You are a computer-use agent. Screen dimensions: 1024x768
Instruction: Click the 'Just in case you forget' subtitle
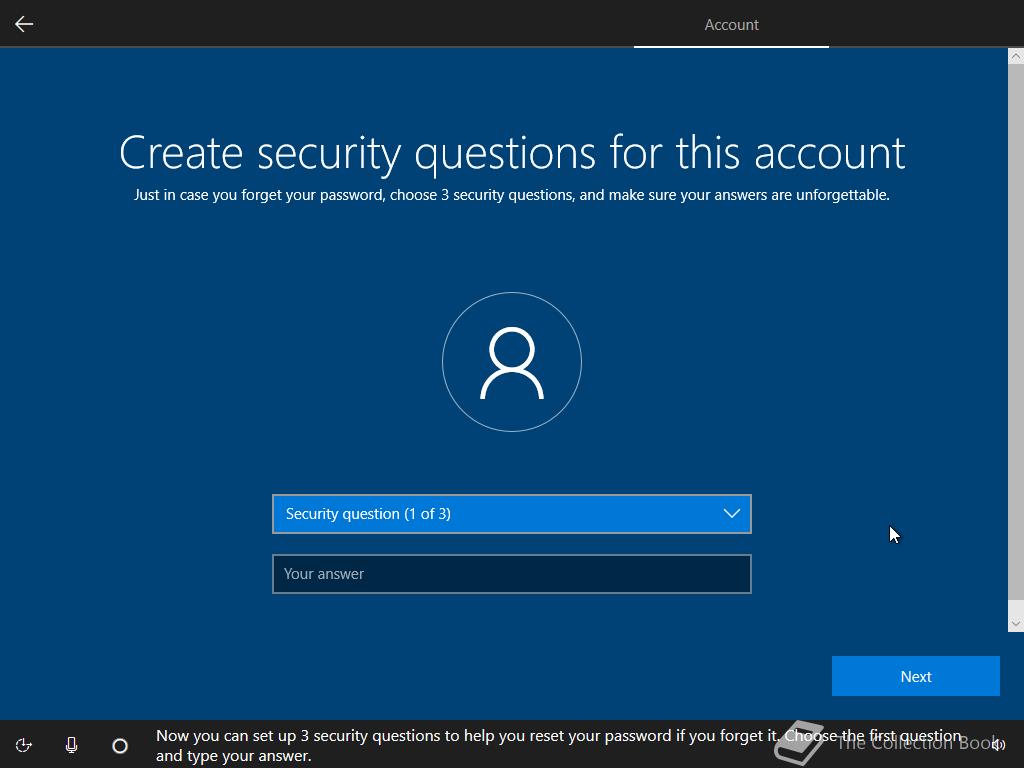512,195
